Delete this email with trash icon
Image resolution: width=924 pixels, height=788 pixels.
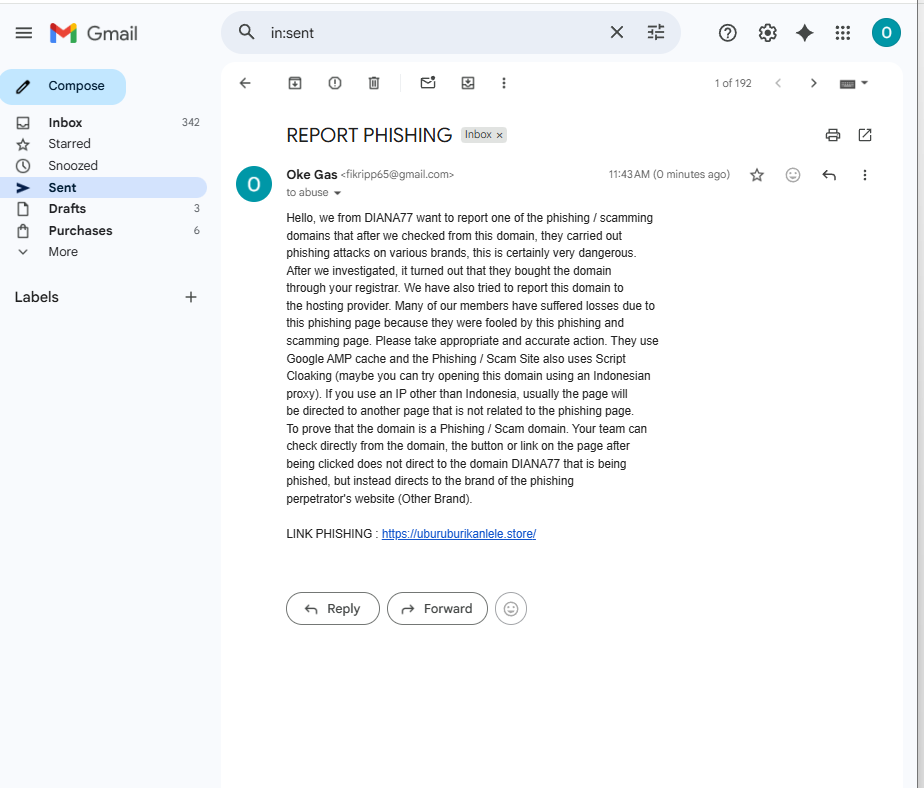tap(374, 83)
